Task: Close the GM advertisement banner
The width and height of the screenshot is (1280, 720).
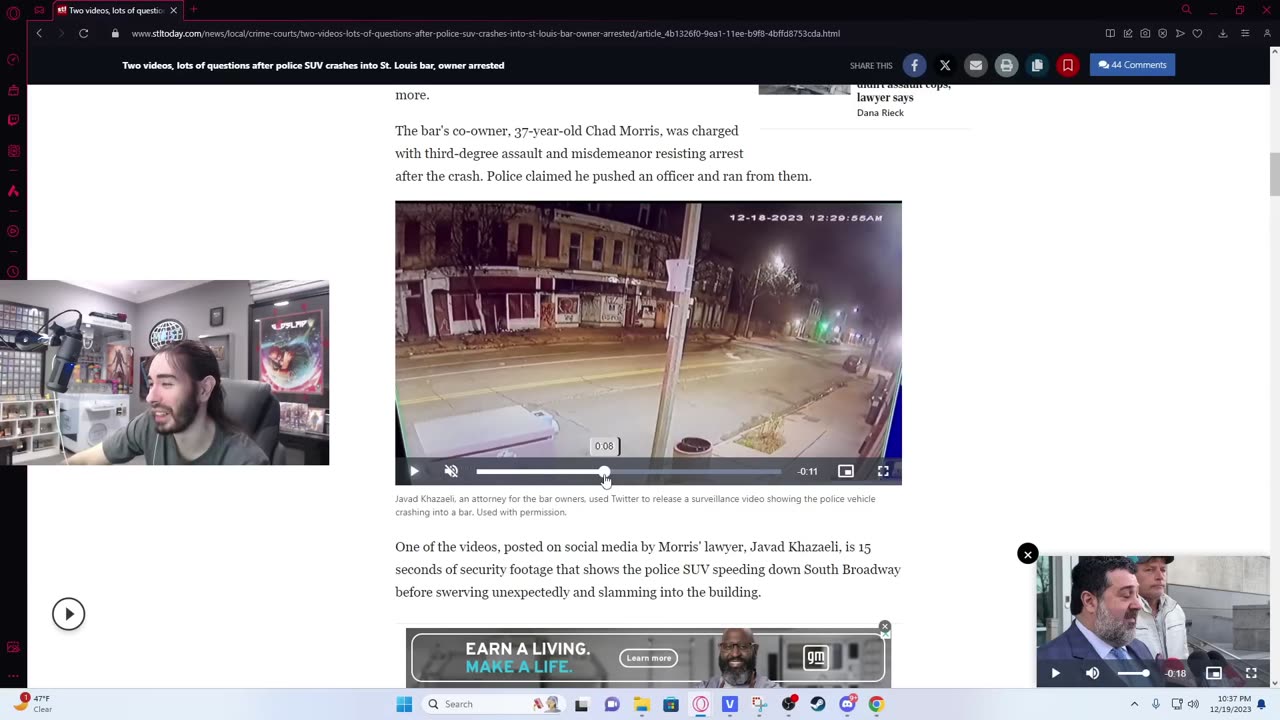Action: coord(884,627)
